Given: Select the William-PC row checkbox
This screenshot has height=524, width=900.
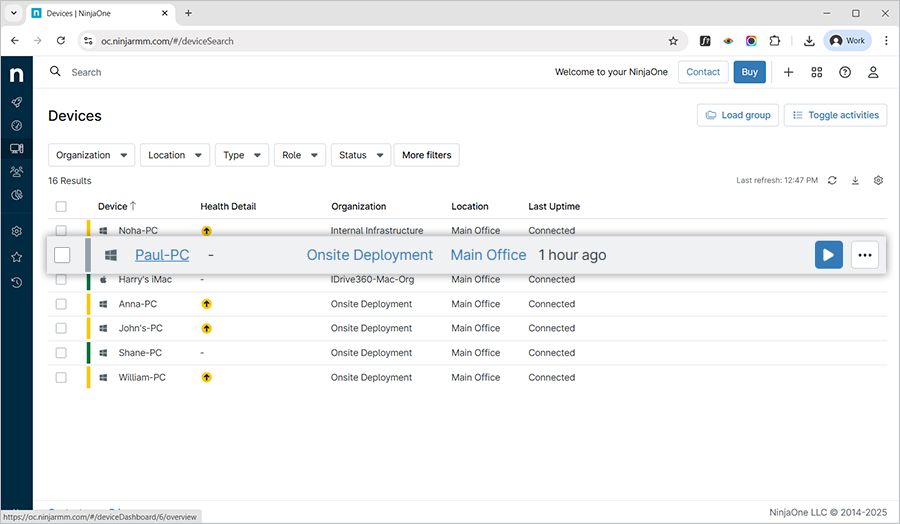Looking at the screenshot, I should coord(61,378).
